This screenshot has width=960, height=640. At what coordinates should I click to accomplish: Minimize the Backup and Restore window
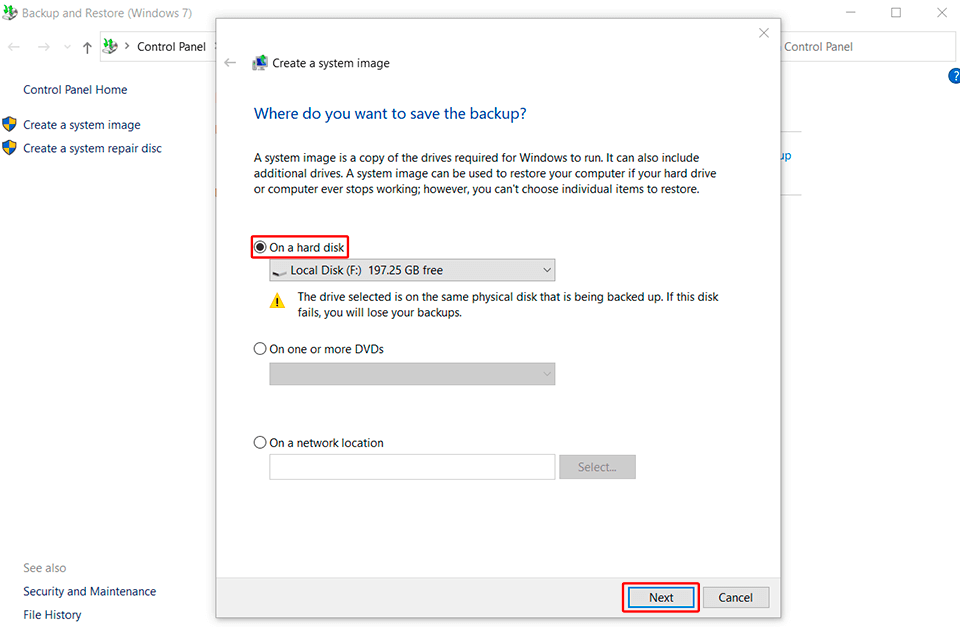click(850, 12)
